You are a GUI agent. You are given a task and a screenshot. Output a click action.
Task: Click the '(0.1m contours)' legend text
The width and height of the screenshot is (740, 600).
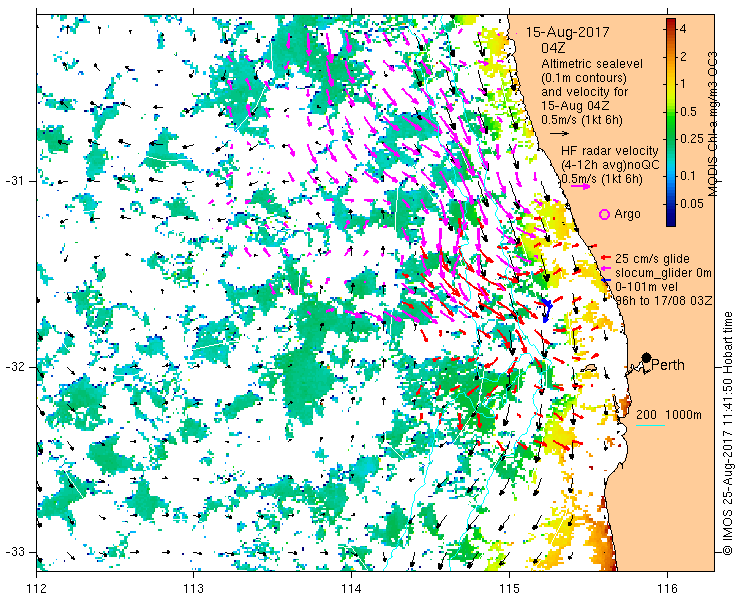(584, 77)
